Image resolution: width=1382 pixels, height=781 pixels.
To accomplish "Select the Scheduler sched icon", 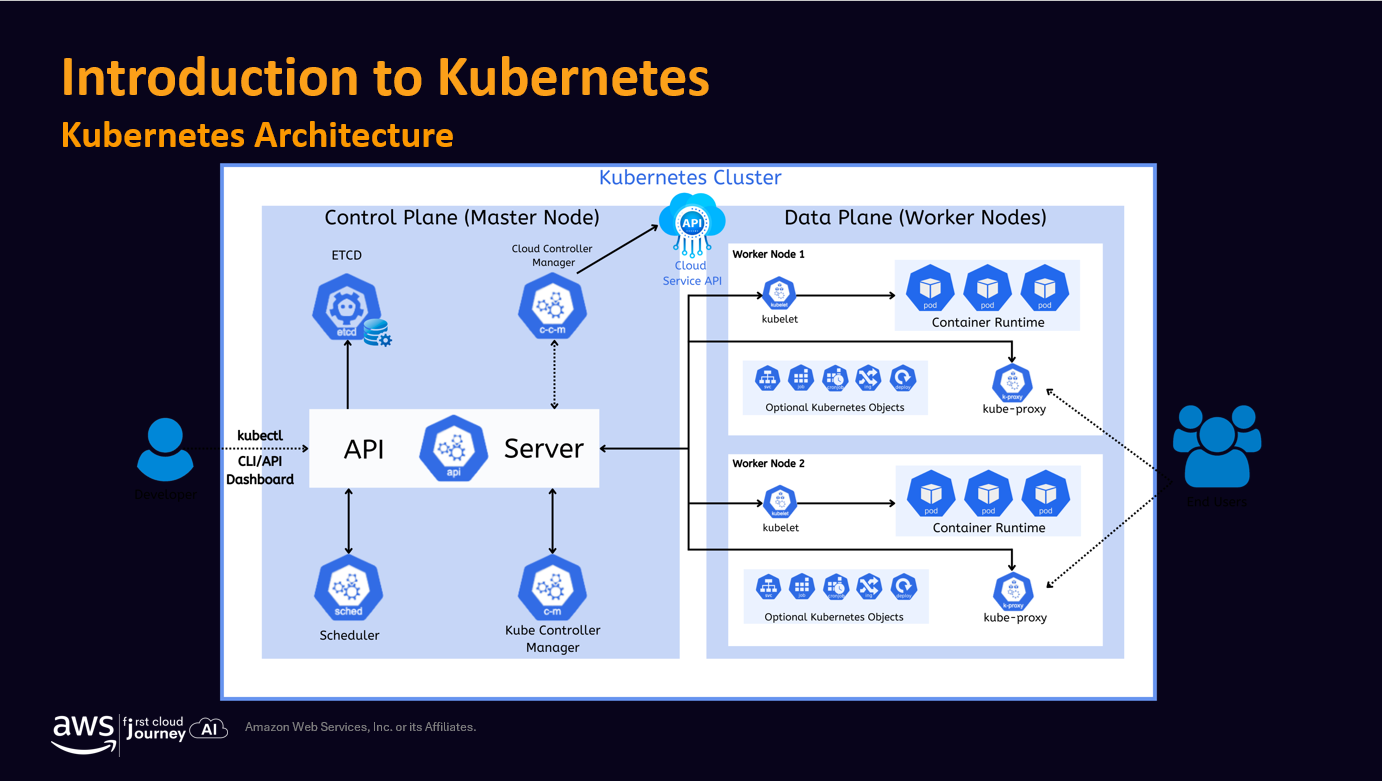I will 348,588.
